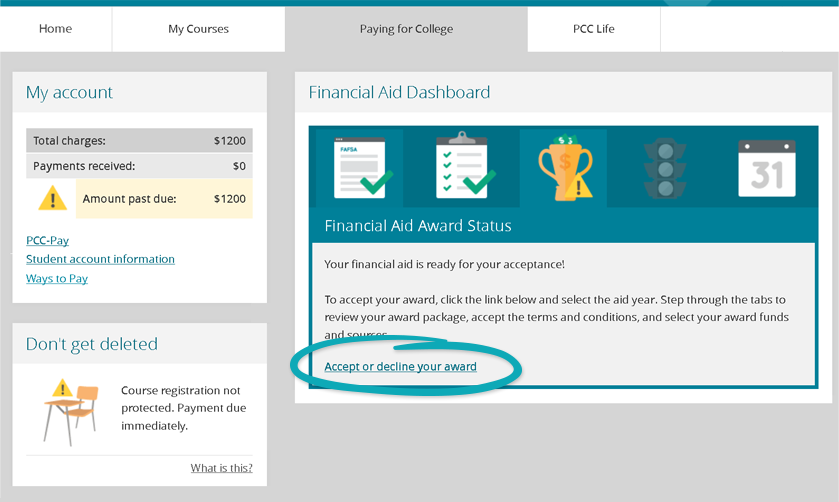The image size is (839, 502).
Task: Open Student account information link
Action: [100, 259]
